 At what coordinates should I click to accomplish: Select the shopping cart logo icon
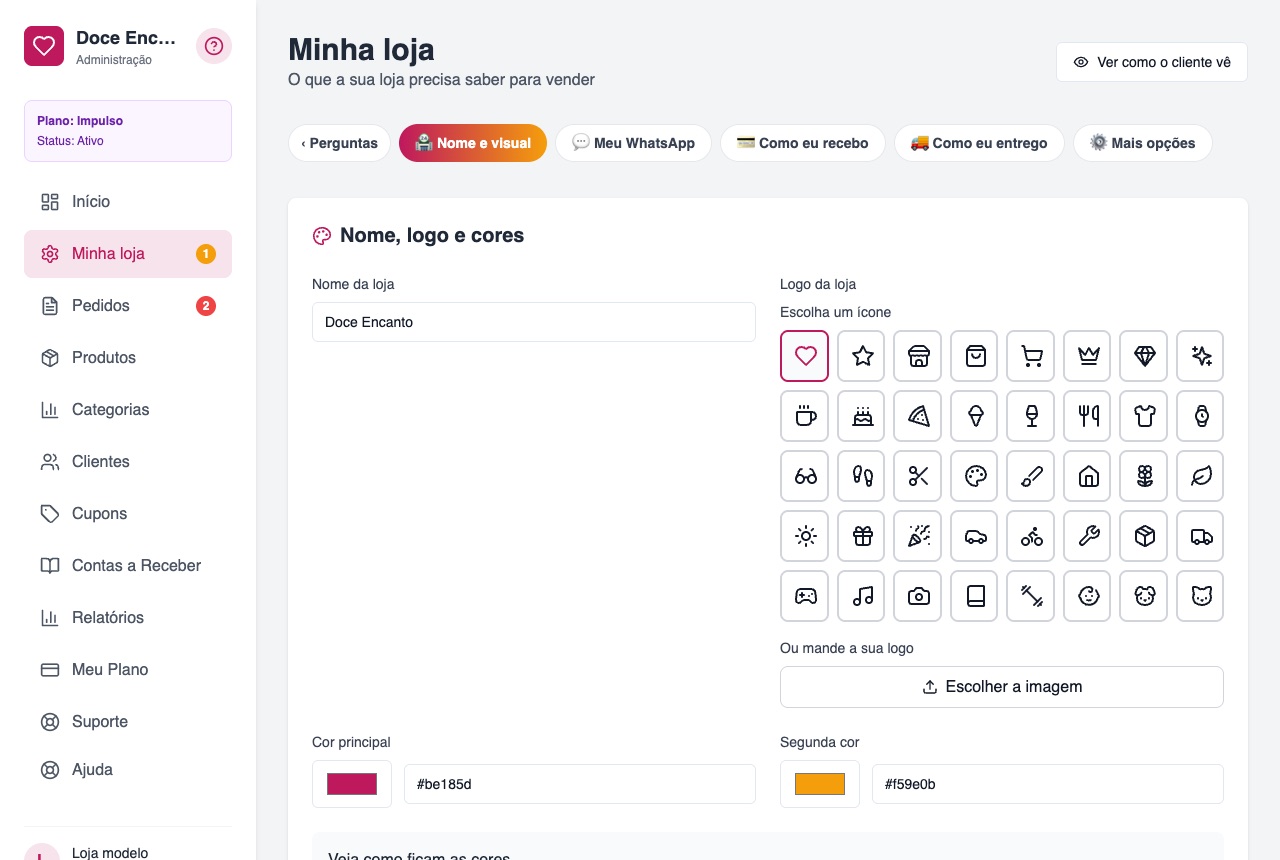pos(1032,356)
